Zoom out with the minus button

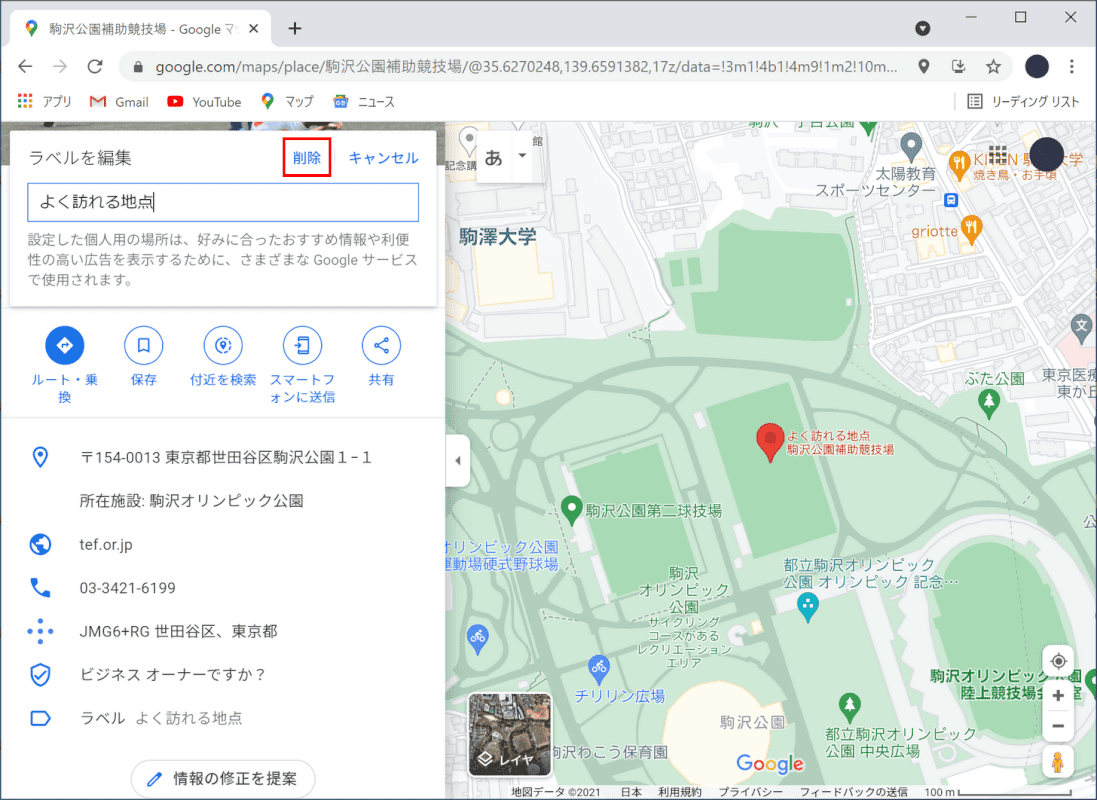1058,726
